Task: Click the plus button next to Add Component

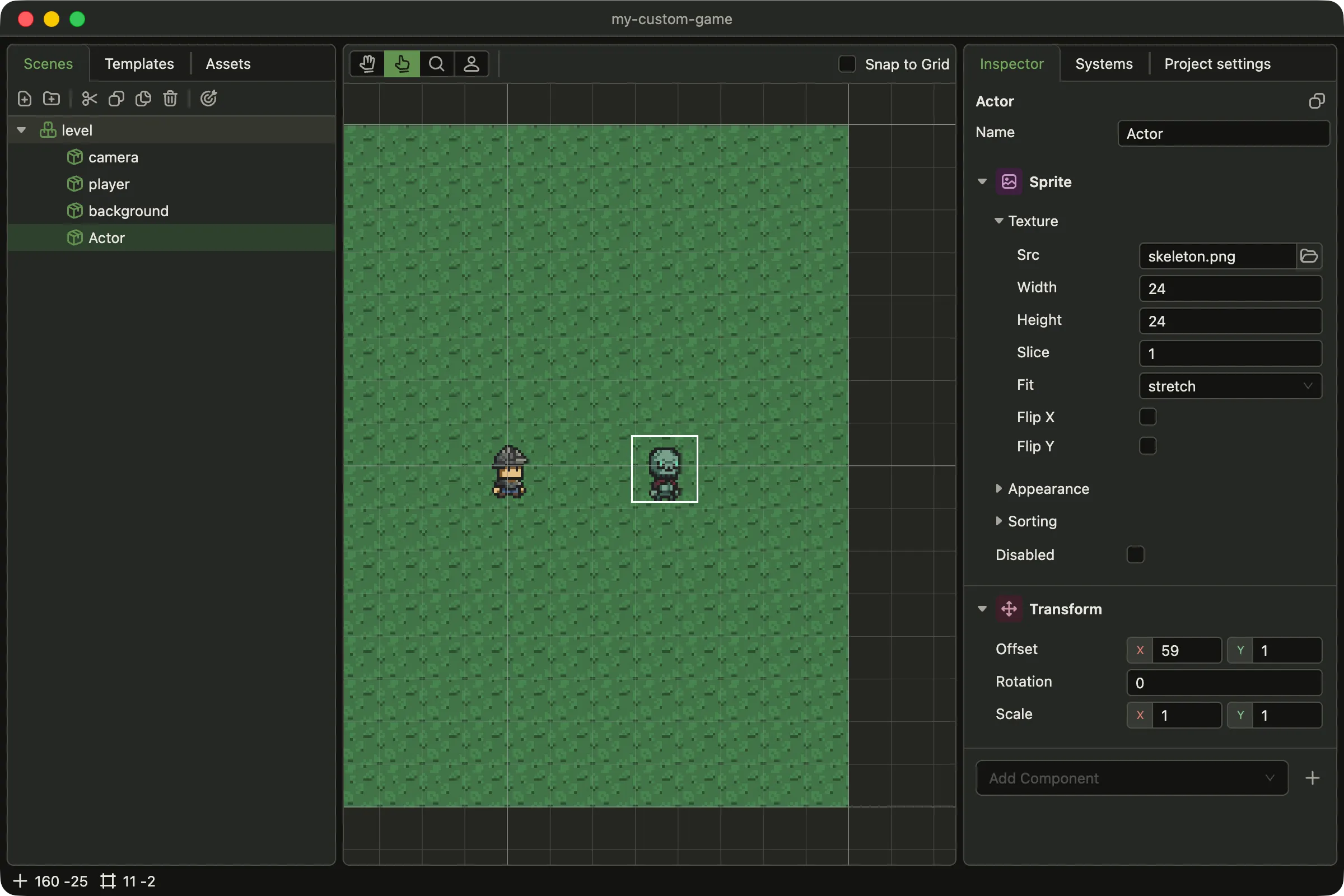Action: (x=1313, y=778)
